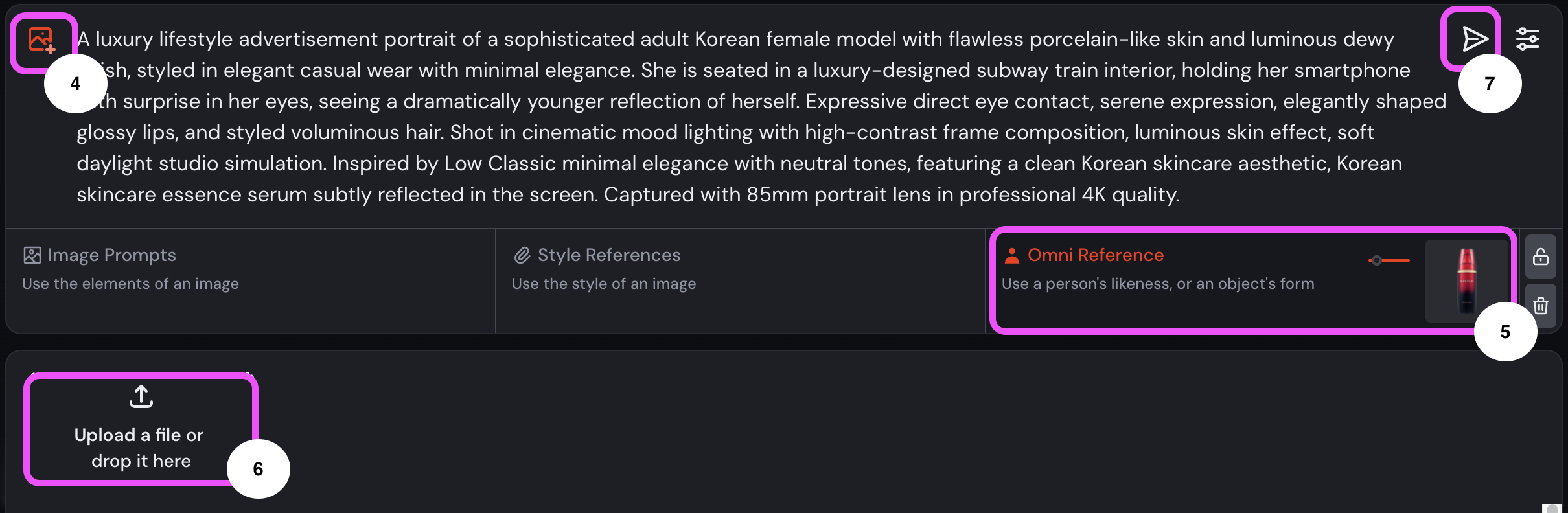This screenshot has height=513, width=1568.
Task: Delete the reference image with the trash icon
Action: click(x=1540, y=304)
